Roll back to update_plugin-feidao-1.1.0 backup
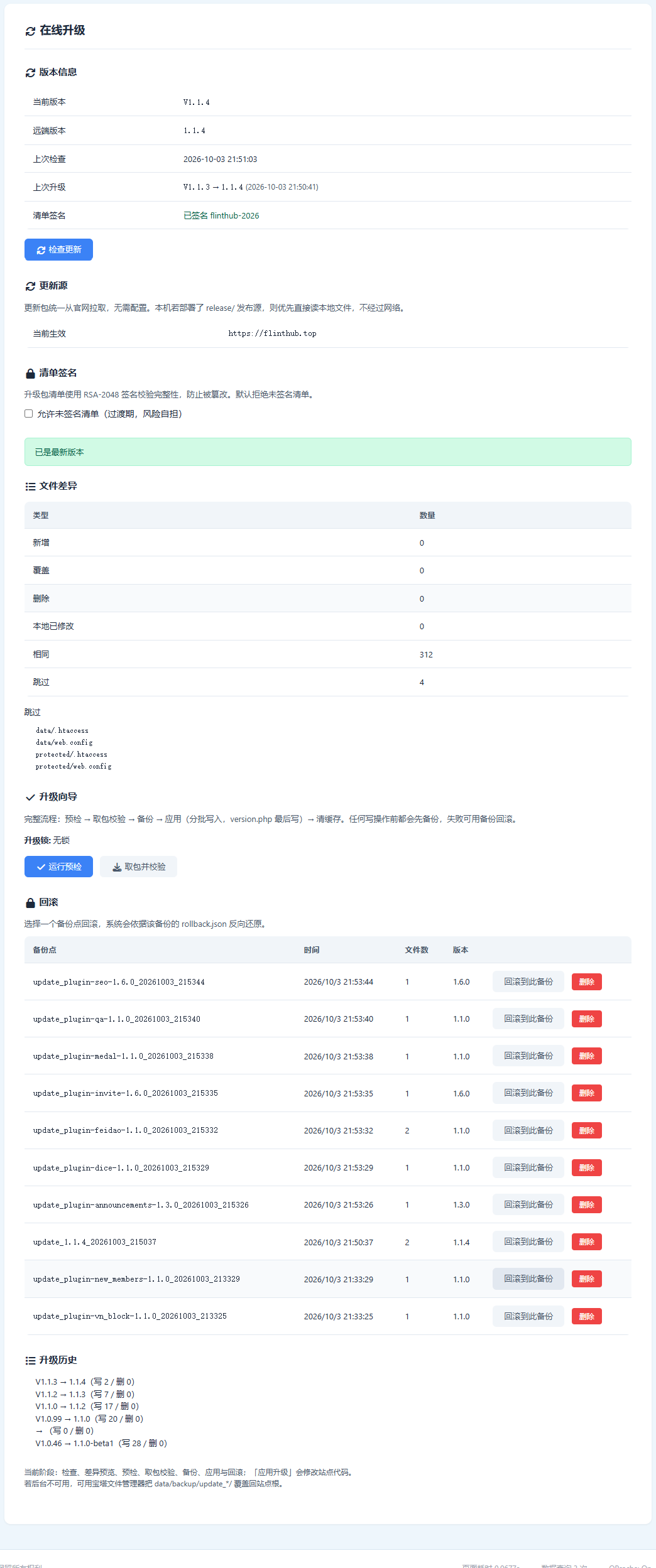This screenshot has width=656, height=1568. coord(528,1130)
